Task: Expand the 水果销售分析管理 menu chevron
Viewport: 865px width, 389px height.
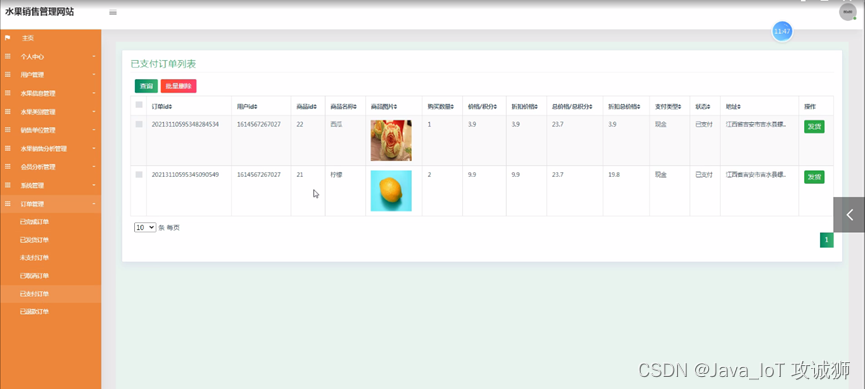Action: point(94,148)
